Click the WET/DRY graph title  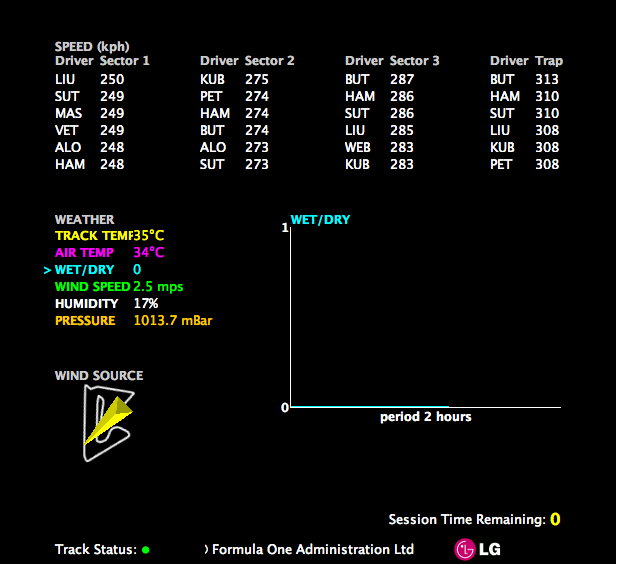[x=320, y=220]
